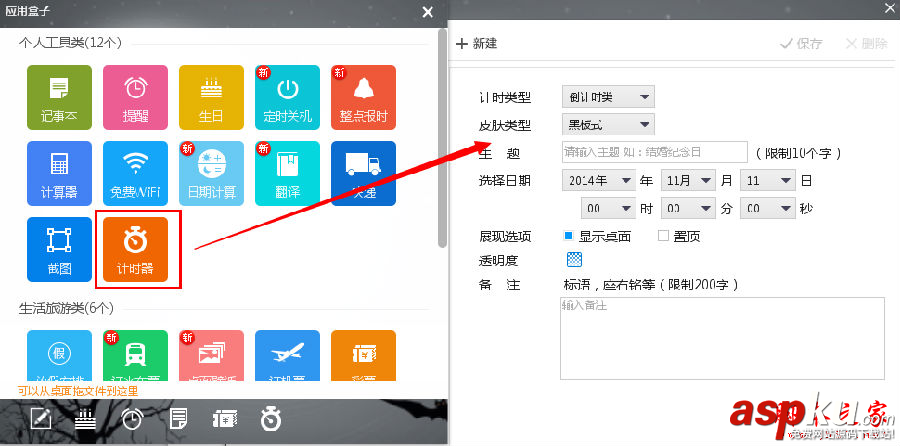
Task: Open the month dropdown showing 11月
Action: 688,181
